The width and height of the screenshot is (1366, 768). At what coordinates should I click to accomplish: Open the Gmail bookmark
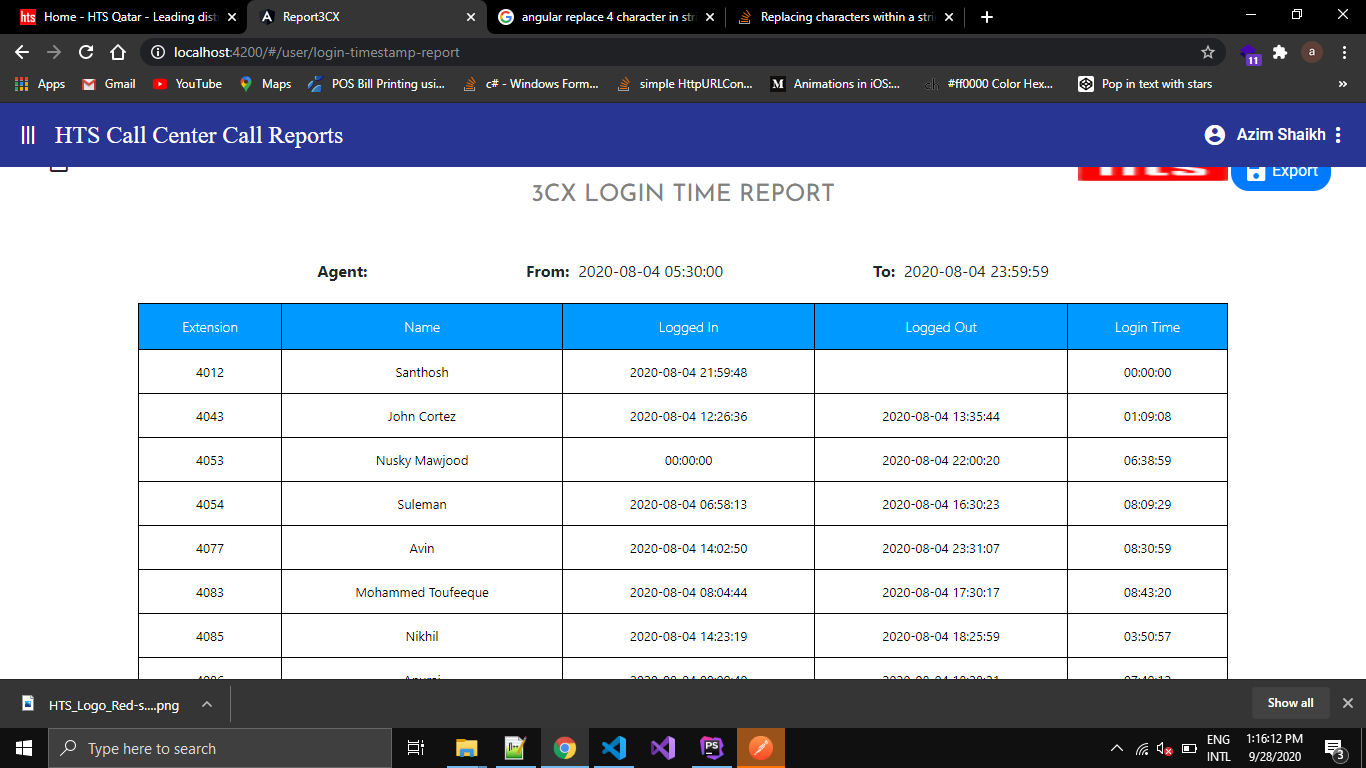pos(109,84)
